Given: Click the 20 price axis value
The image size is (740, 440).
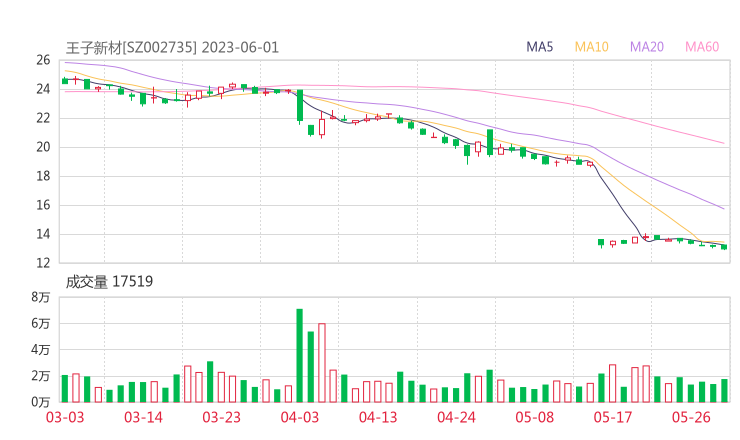Looking at the screenshot, I should click(43, 147).
